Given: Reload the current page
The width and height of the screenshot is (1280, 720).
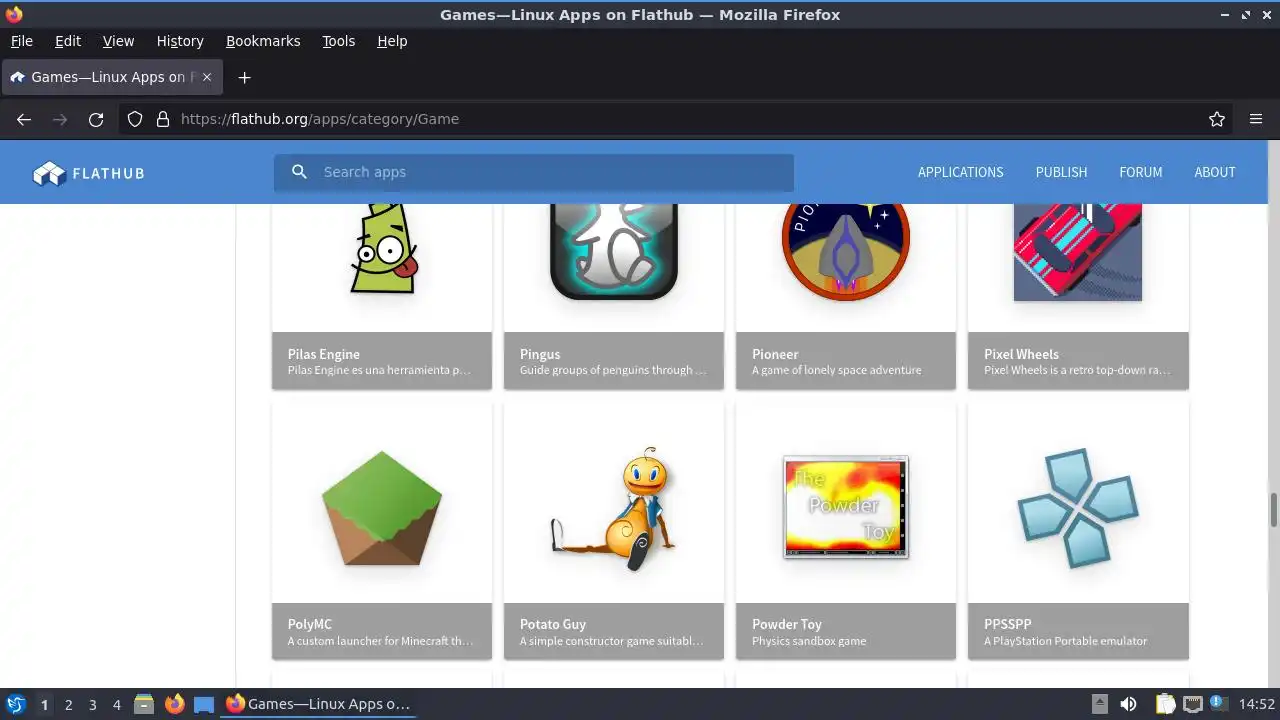Looking at the screenshot, I should 96,119.
